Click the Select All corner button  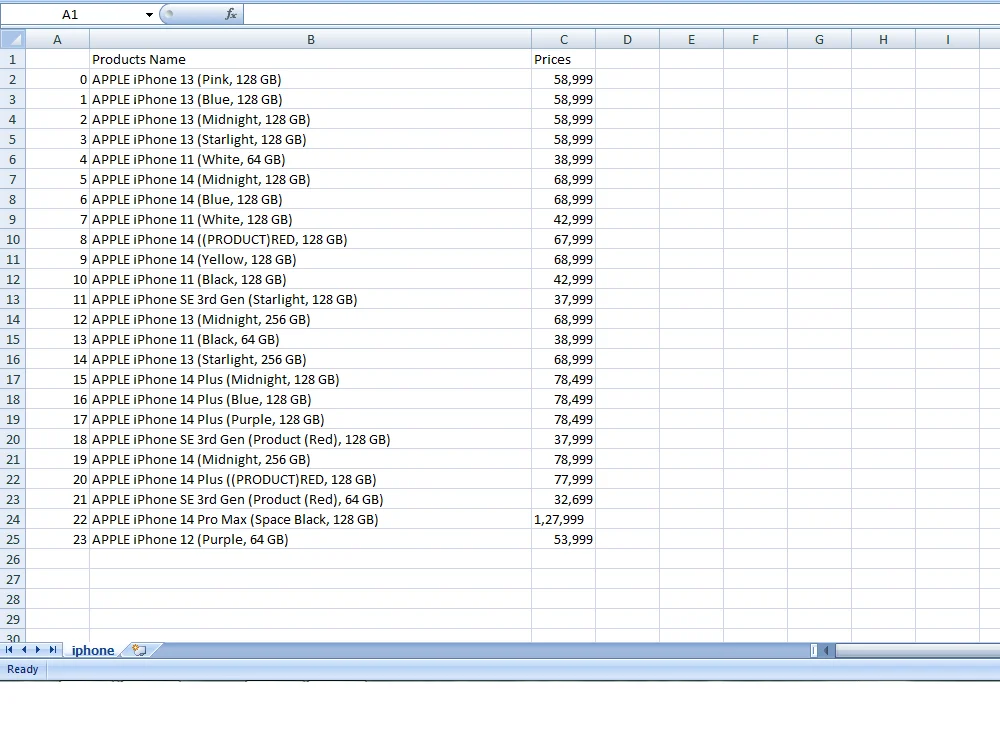point(13,40)
